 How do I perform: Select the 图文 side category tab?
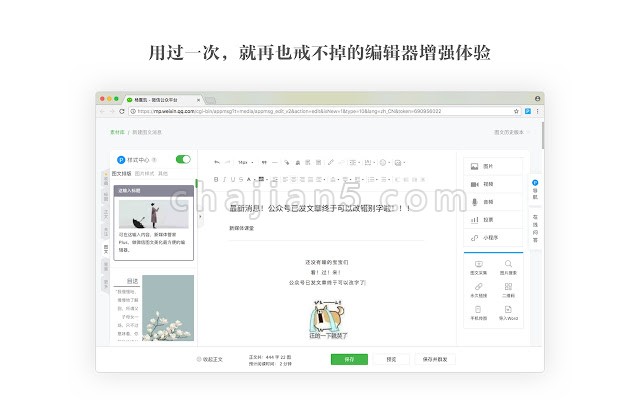tap(106, 249)
